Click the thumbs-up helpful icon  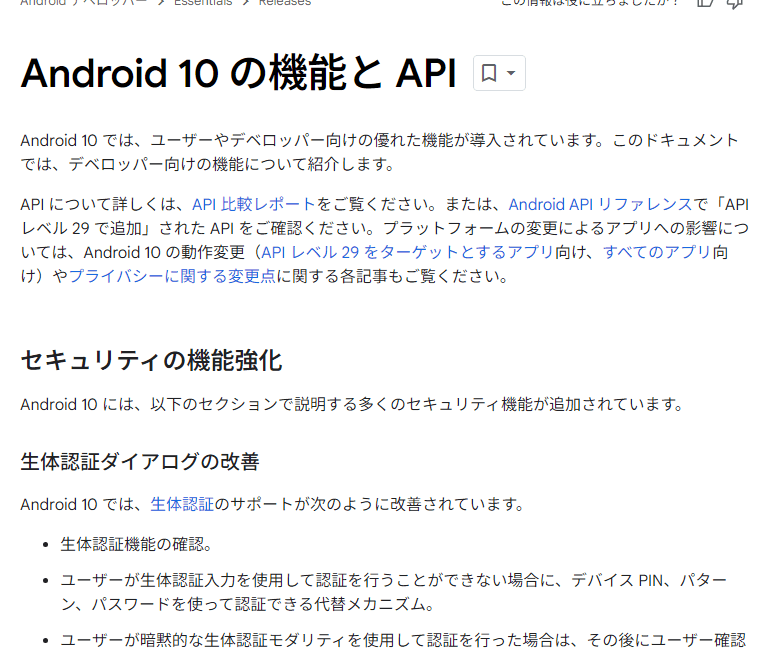pyautogui.click(x=705, y=3)
